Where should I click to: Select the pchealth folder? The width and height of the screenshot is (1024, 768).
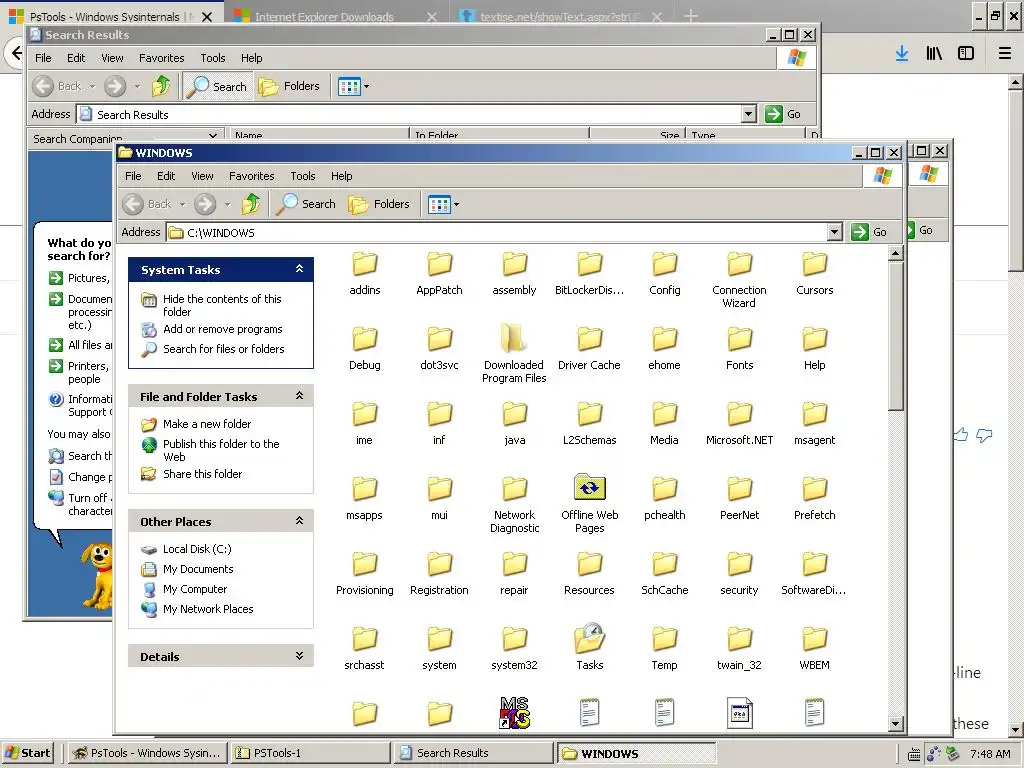point(664,499)
